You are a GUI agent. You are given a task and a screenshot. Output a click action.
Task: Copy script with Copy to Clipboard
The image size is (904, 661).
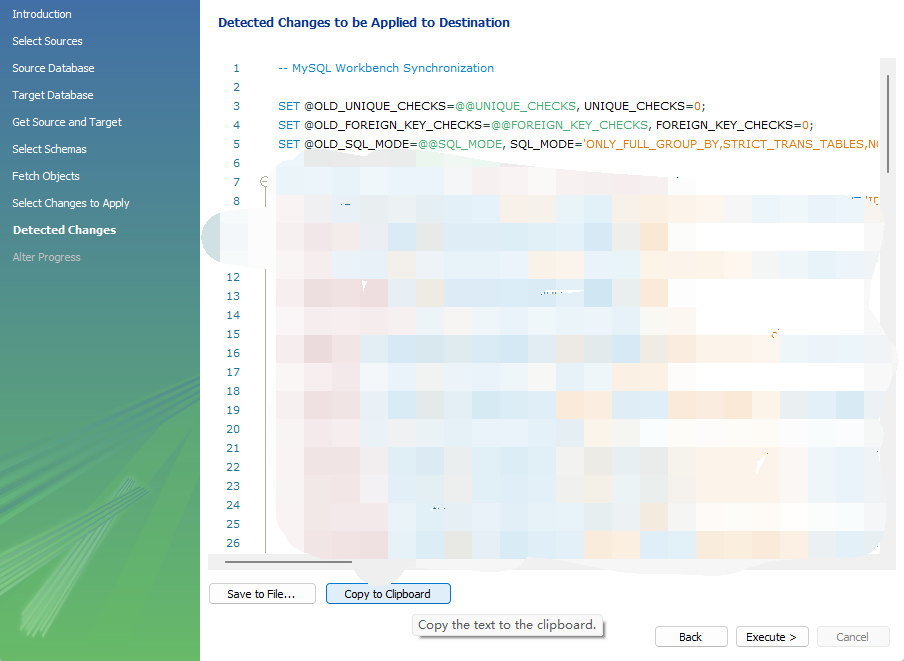[388, 594]
